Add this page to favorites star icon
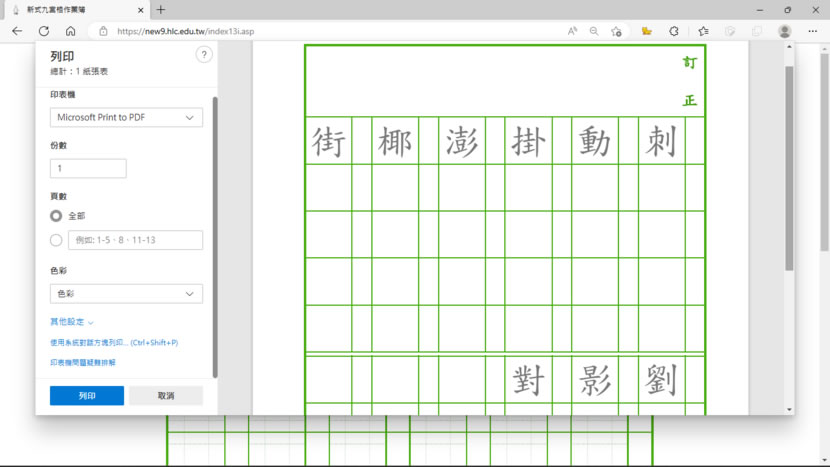The width and height of the screenshot is (830, 467). coord(616,31)
